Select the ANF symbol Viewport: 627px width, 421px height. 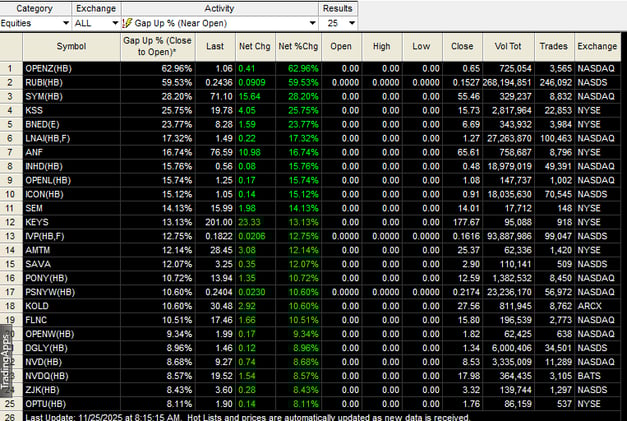(34, 152)
